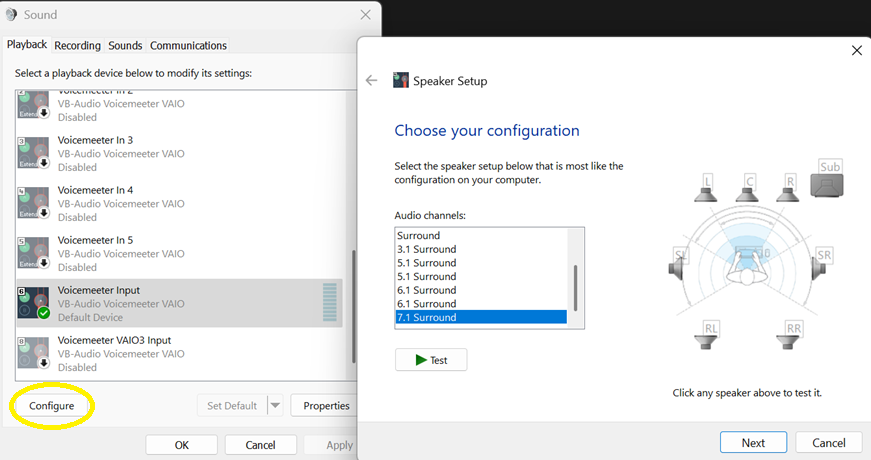Click the Set Default button

pyautogui.click(x=232, y=406)
